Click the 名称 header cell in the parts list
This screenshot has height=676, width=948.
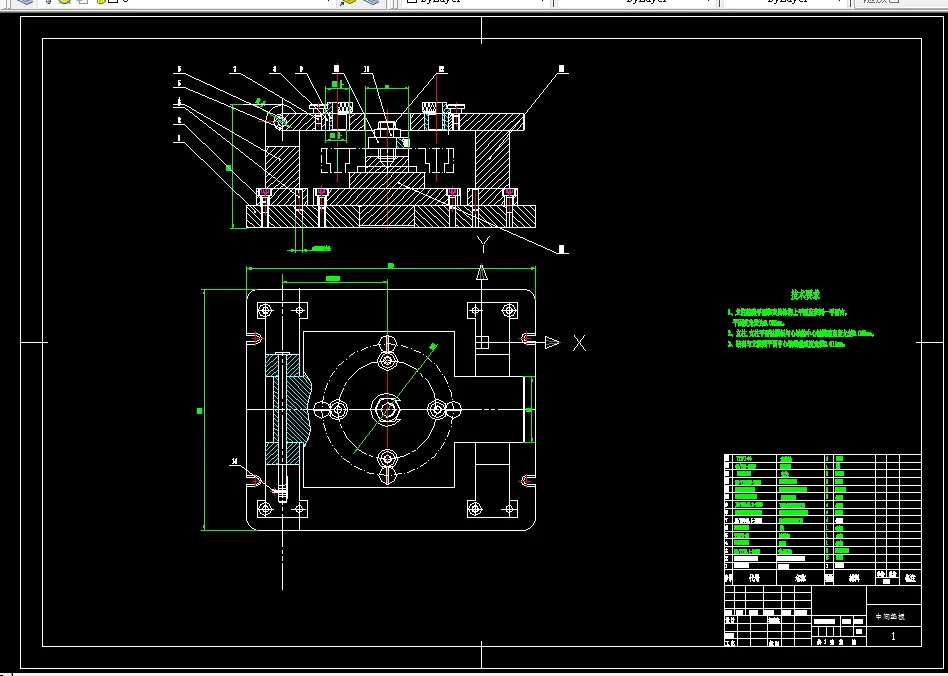pos(800,578)
